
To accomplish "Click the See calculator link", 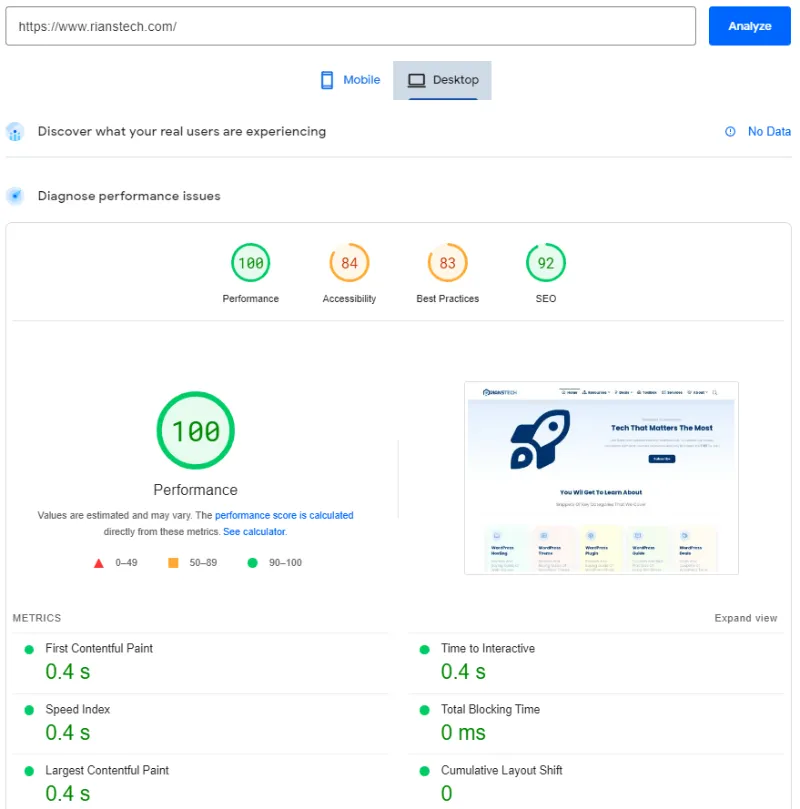I will tap(253, 531).
